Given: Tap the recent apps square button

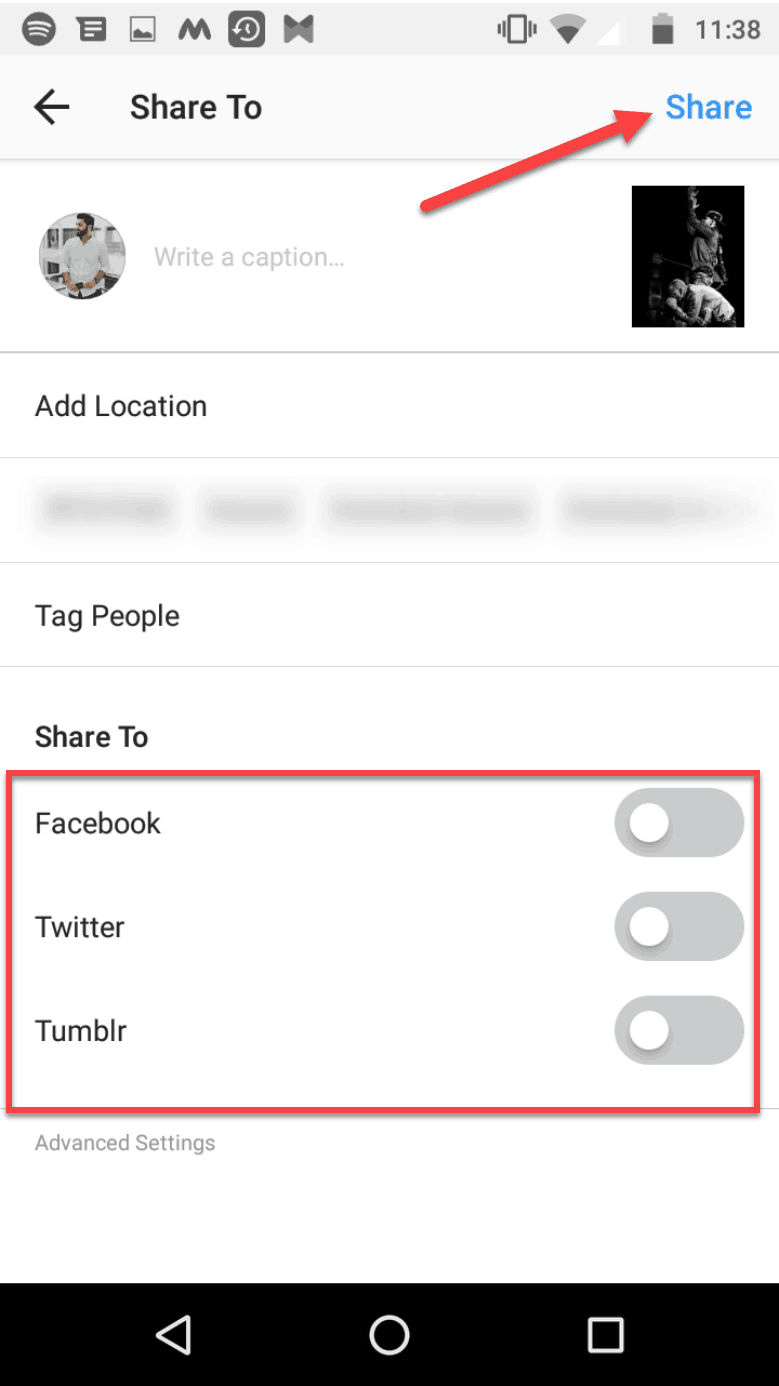Looking at the screenshot, I should 605,1334.
